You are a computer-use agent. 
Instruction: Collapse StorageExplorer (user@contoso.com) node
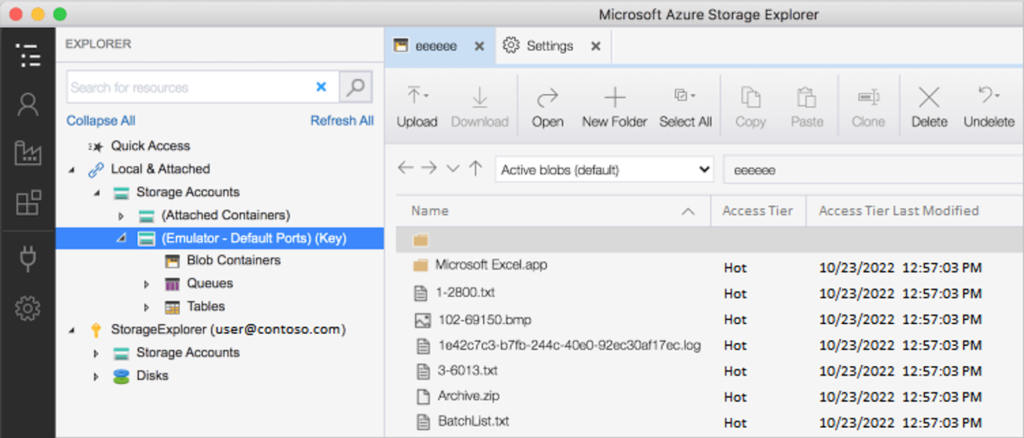[x=71, y=330]
